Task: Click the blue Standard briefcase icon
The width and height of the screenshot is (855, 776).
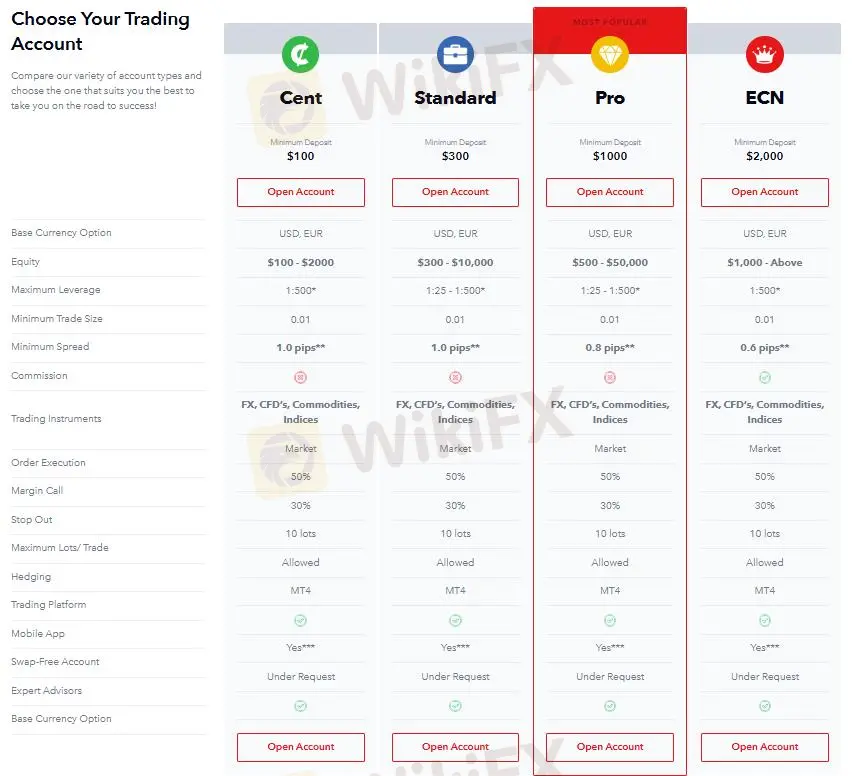Action: 455,55
